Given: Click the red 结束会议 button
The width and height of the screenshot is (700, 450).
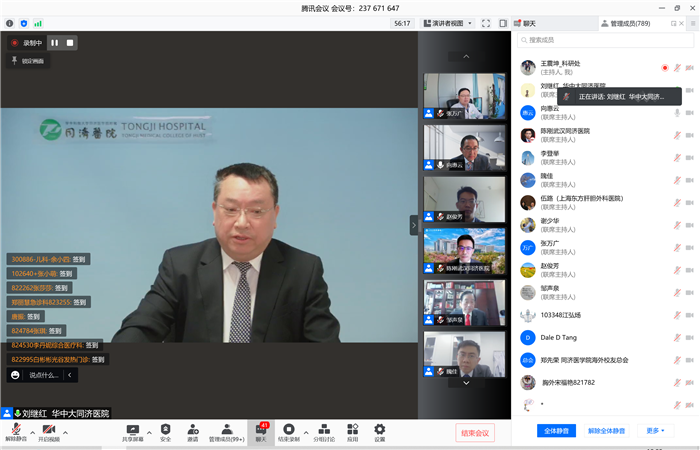Looking at the screenshot, I should tap(475, 432).
